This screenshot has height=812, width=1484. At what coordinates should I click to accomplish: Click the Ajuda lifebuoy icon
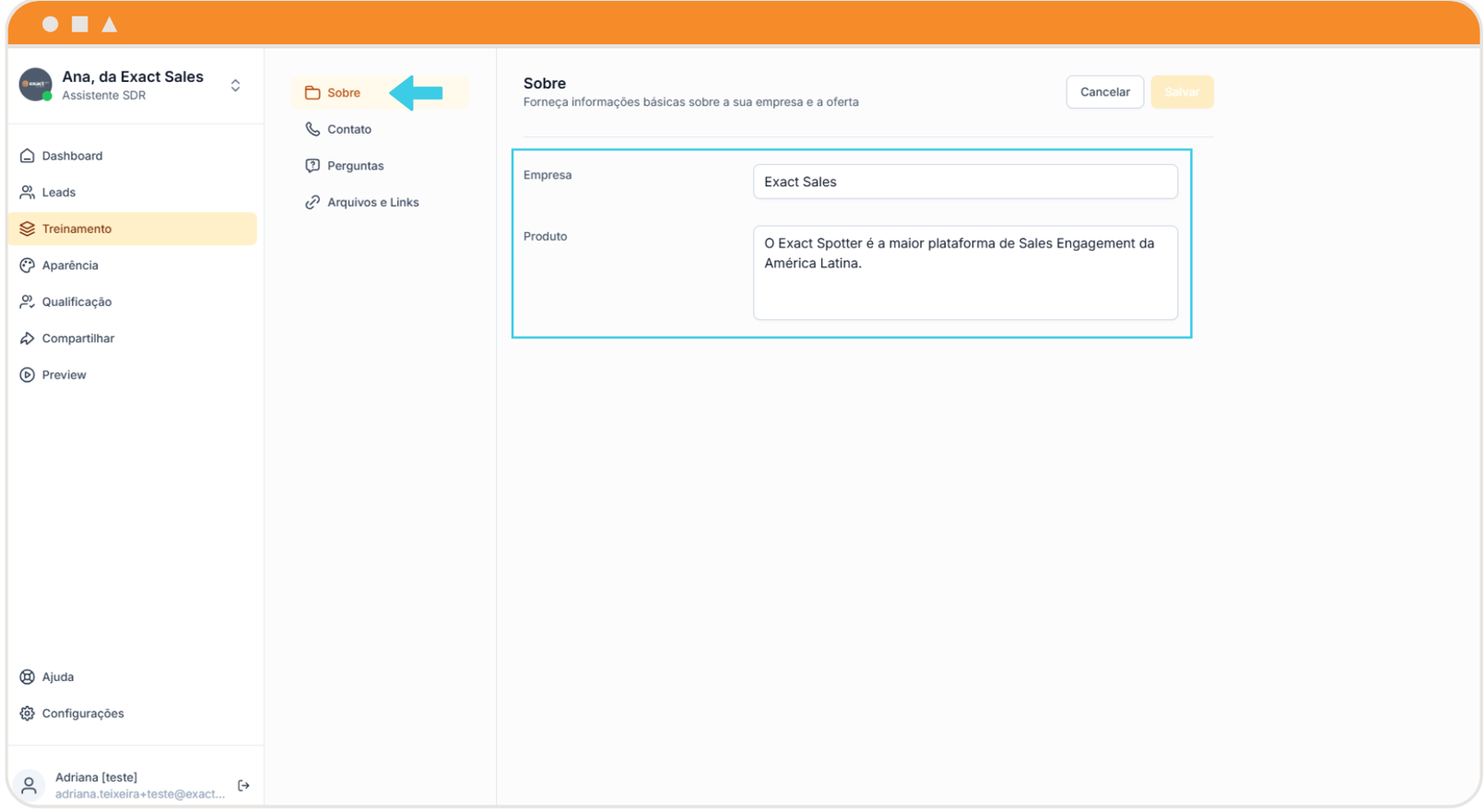click(x=27, y=677)
